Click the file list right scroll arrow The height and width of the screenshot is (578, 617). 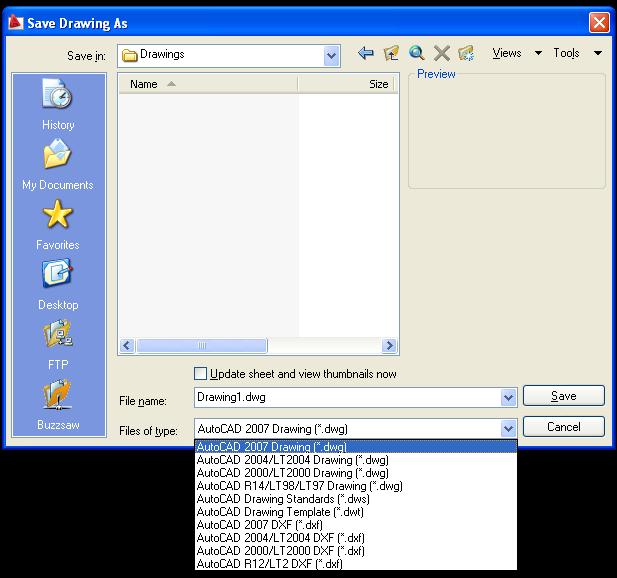(389, 345)
